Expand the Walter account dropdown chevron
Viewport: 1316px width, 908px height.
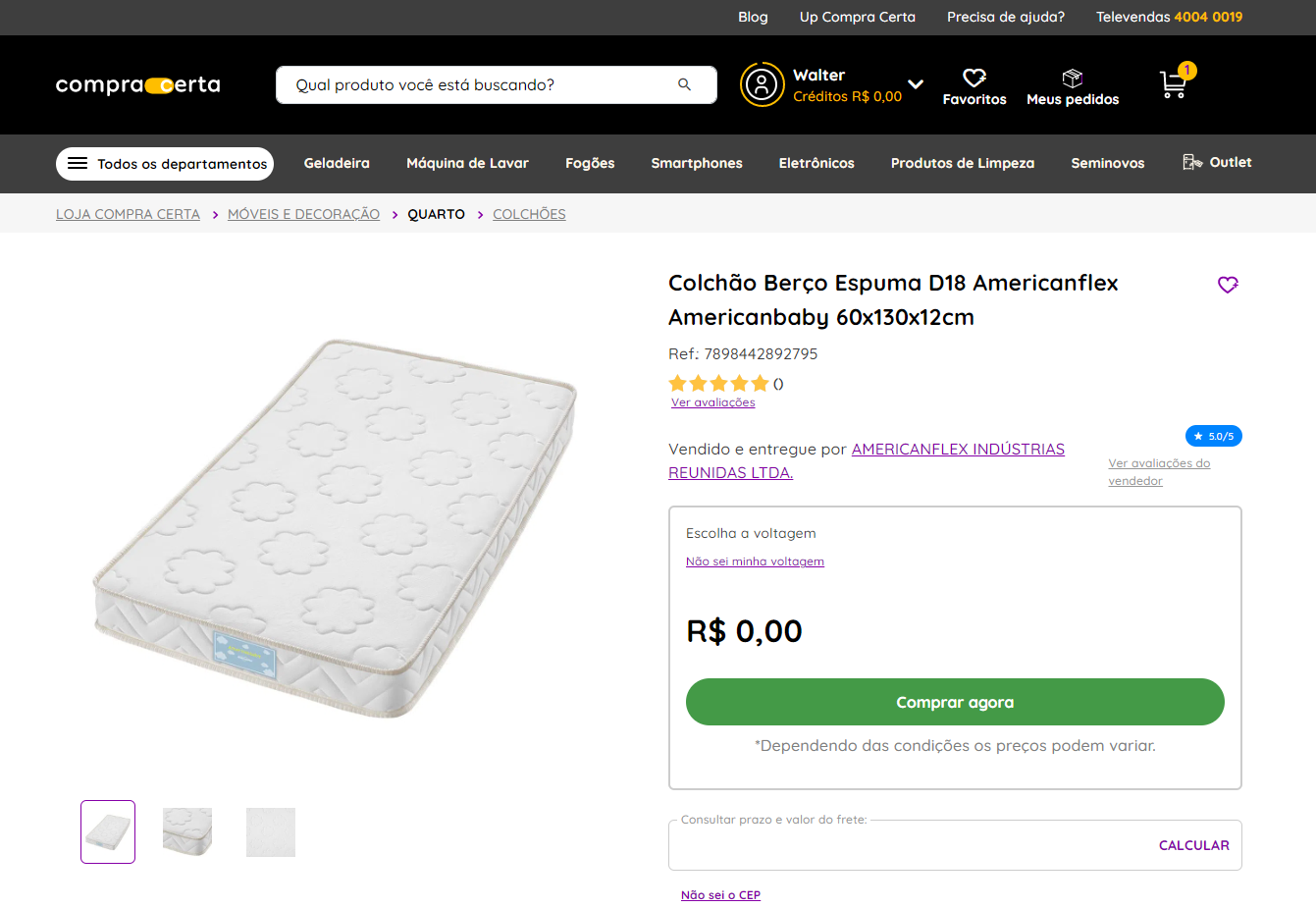(916, 84)
